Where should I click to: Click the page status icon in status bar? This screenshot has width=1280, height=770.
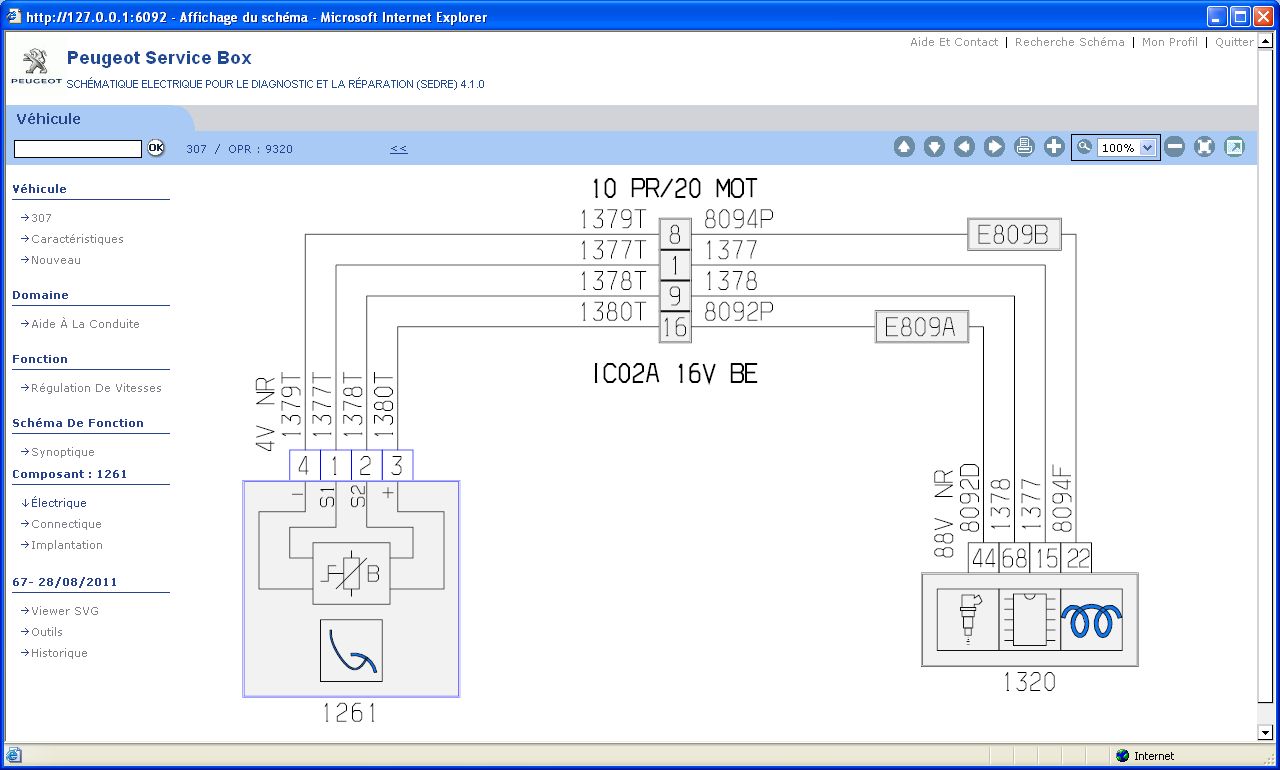coord(14,756)
